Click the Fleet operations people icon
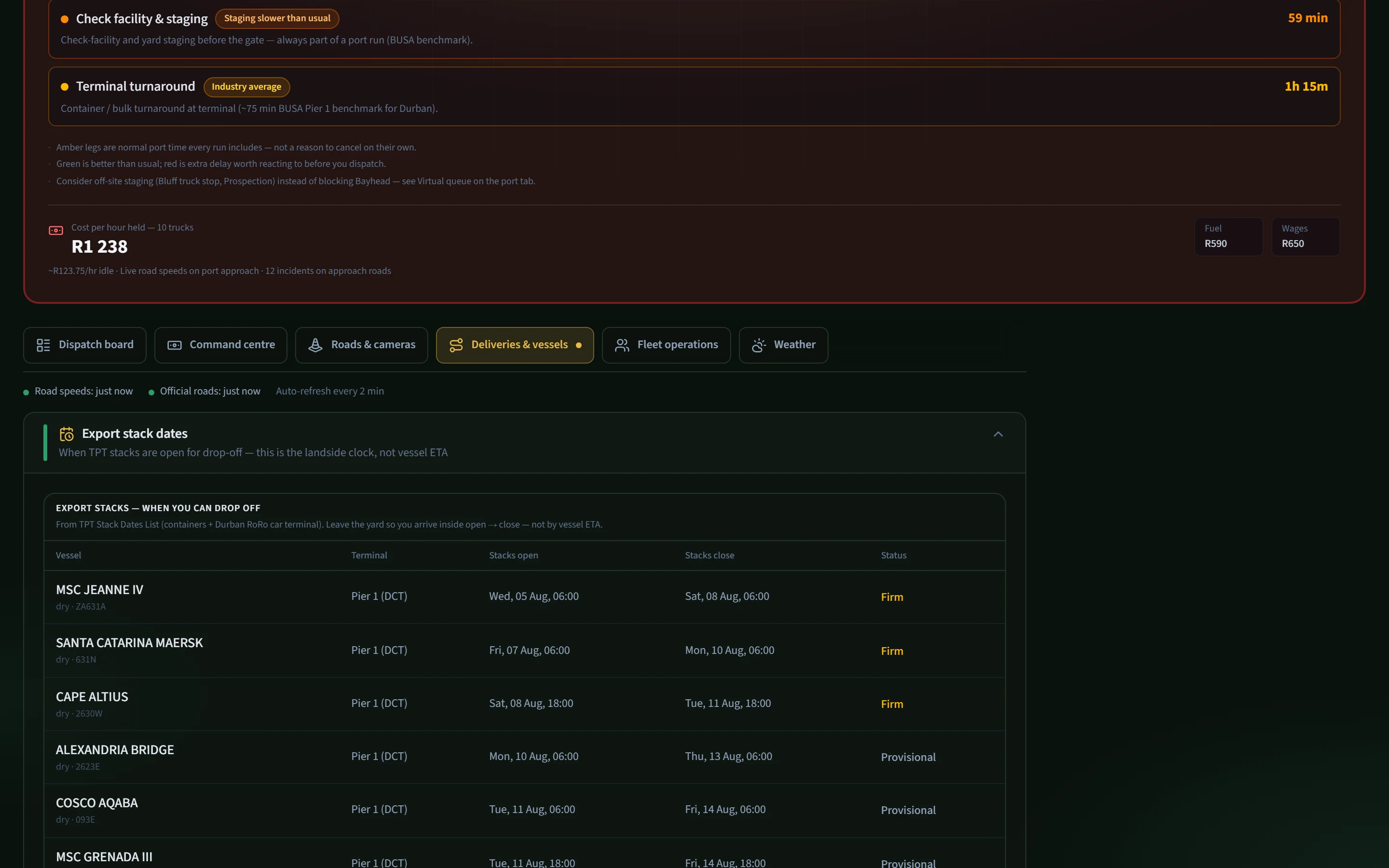The image size is (1389, 868). tap(622, 345)
